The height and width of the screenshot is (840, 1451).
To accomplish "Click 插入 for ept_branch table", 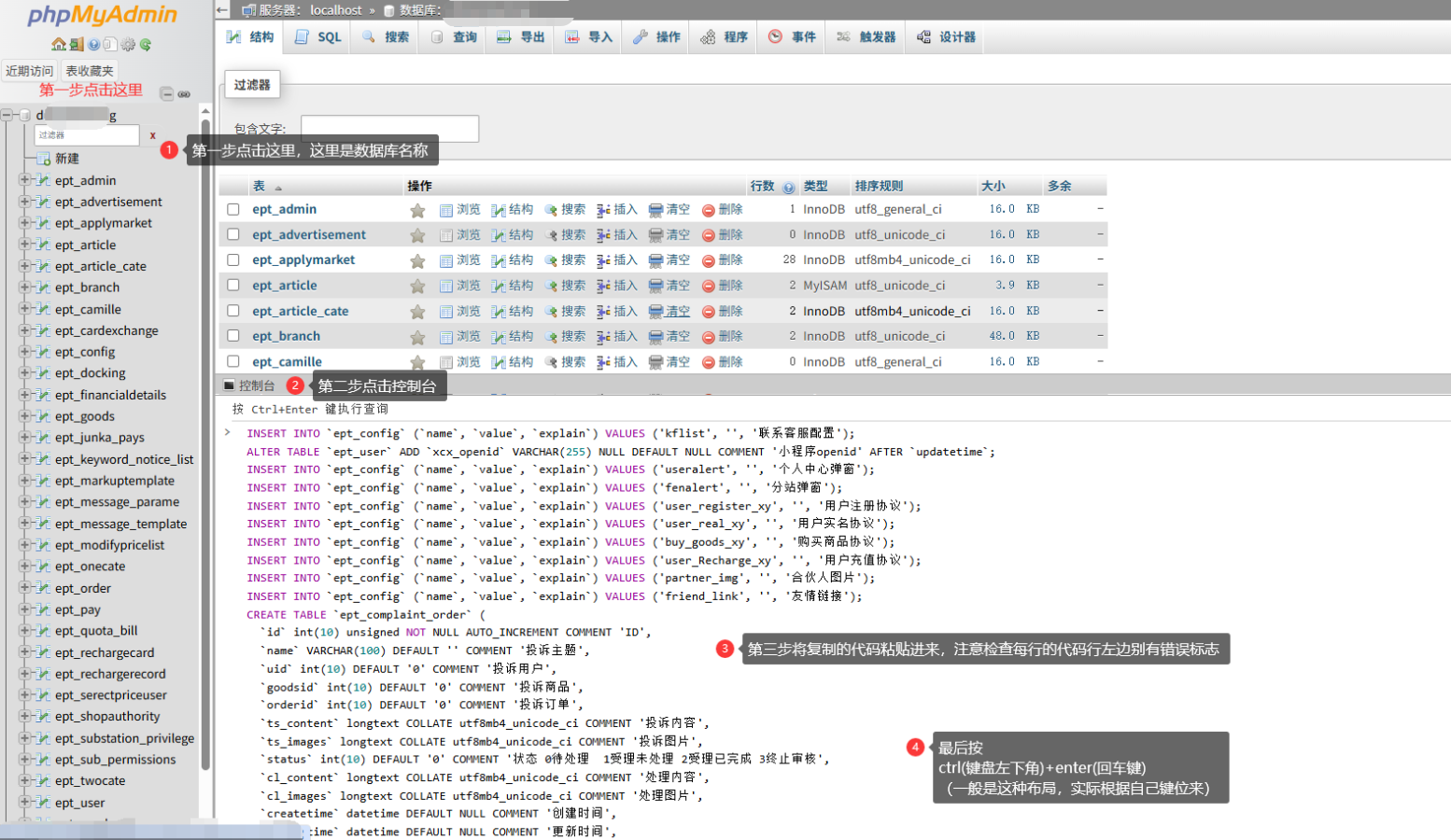I will point(617,337).
